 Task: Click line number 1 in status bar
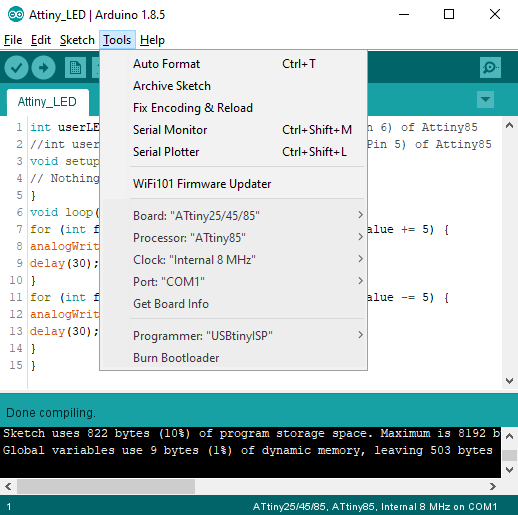(x=9, y=507)
